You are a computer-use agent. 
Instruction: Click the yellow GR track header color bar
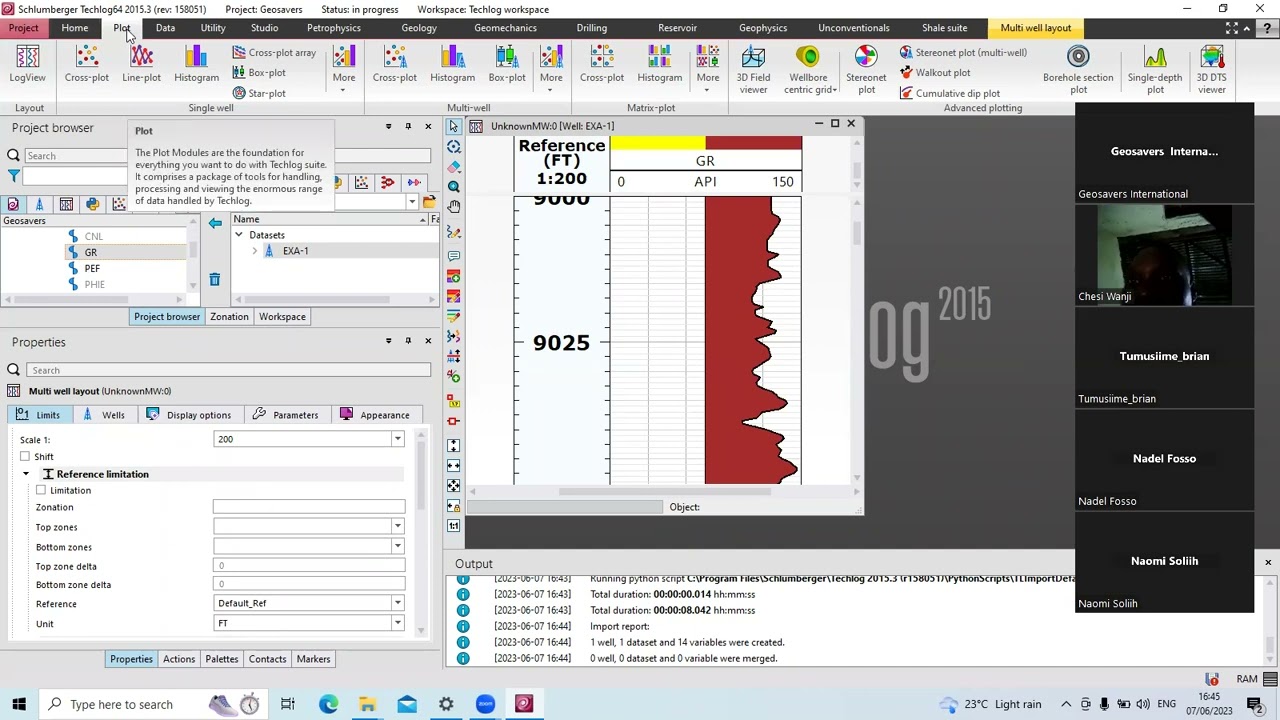(657, 143)
